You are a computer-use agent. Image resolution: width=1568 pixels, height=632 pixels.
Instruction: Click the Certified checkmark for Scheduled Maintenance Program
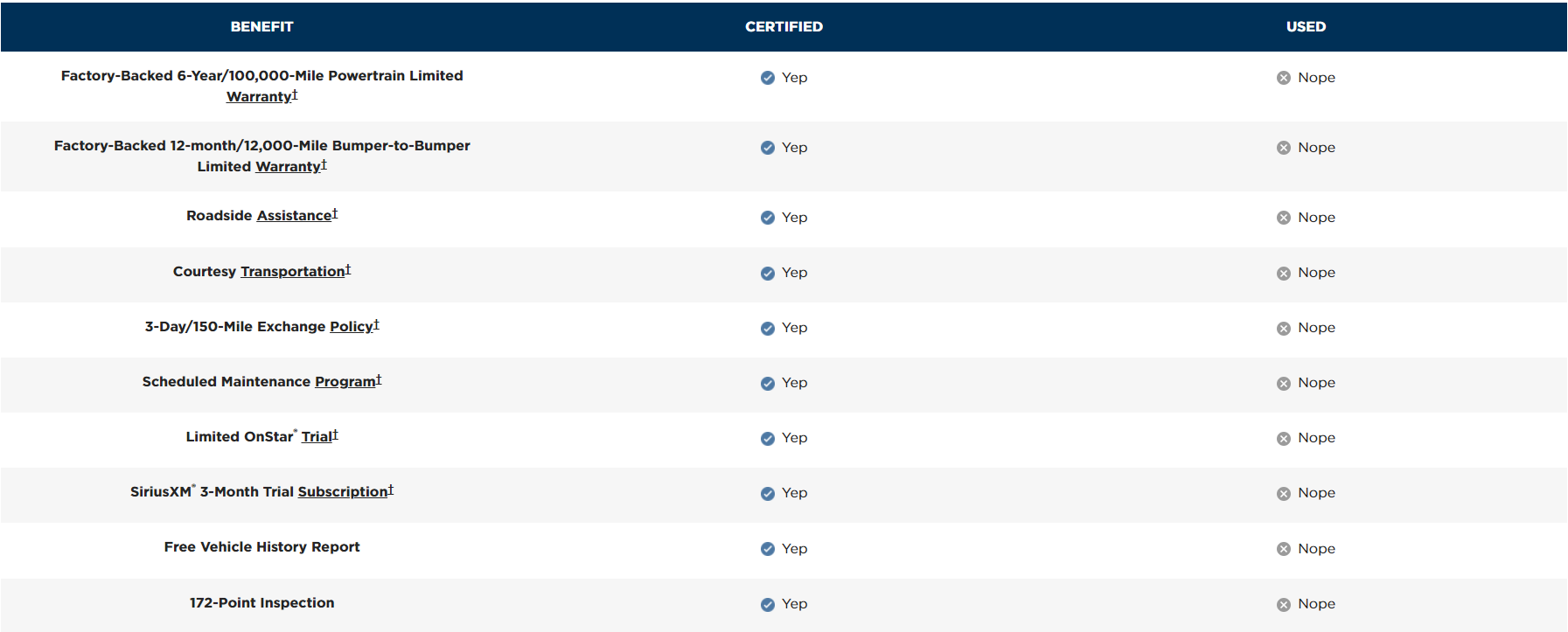tap(768, 384)
